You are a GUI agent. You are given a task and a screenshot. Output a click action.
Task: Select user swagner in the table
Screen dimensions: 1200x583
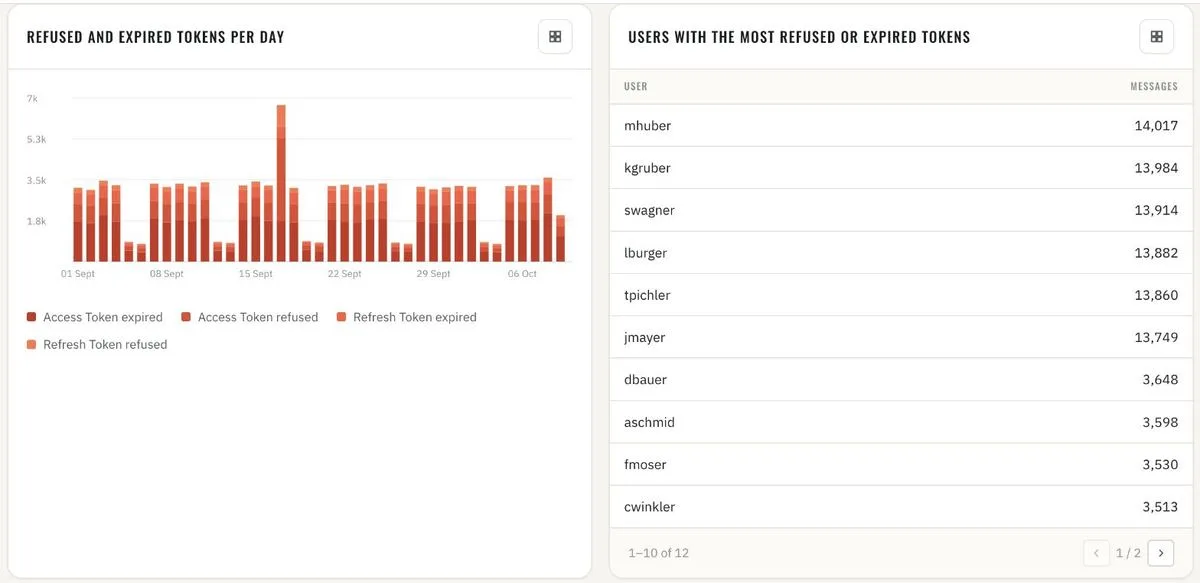649,210
